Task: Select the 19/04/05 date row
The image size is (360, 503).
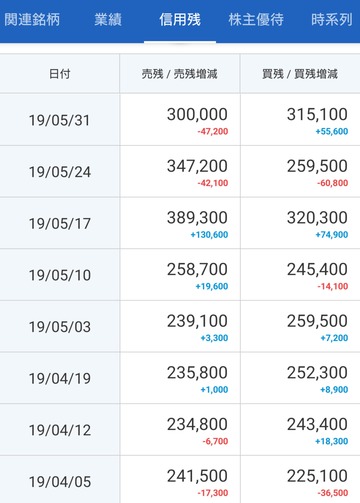Action: click(180, 480)
